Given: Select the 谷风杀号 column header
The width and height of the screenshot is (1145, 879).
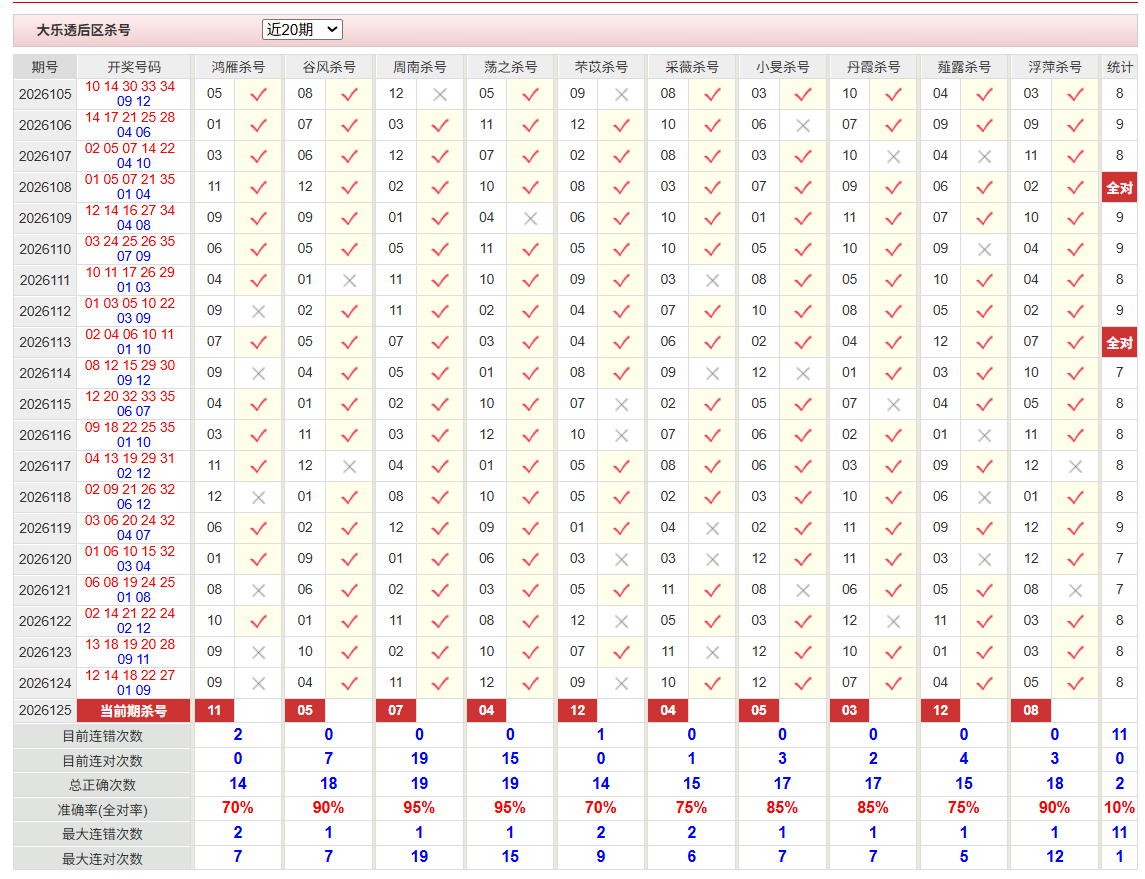Looking at the screenshot, I should (x=329, y=67).
